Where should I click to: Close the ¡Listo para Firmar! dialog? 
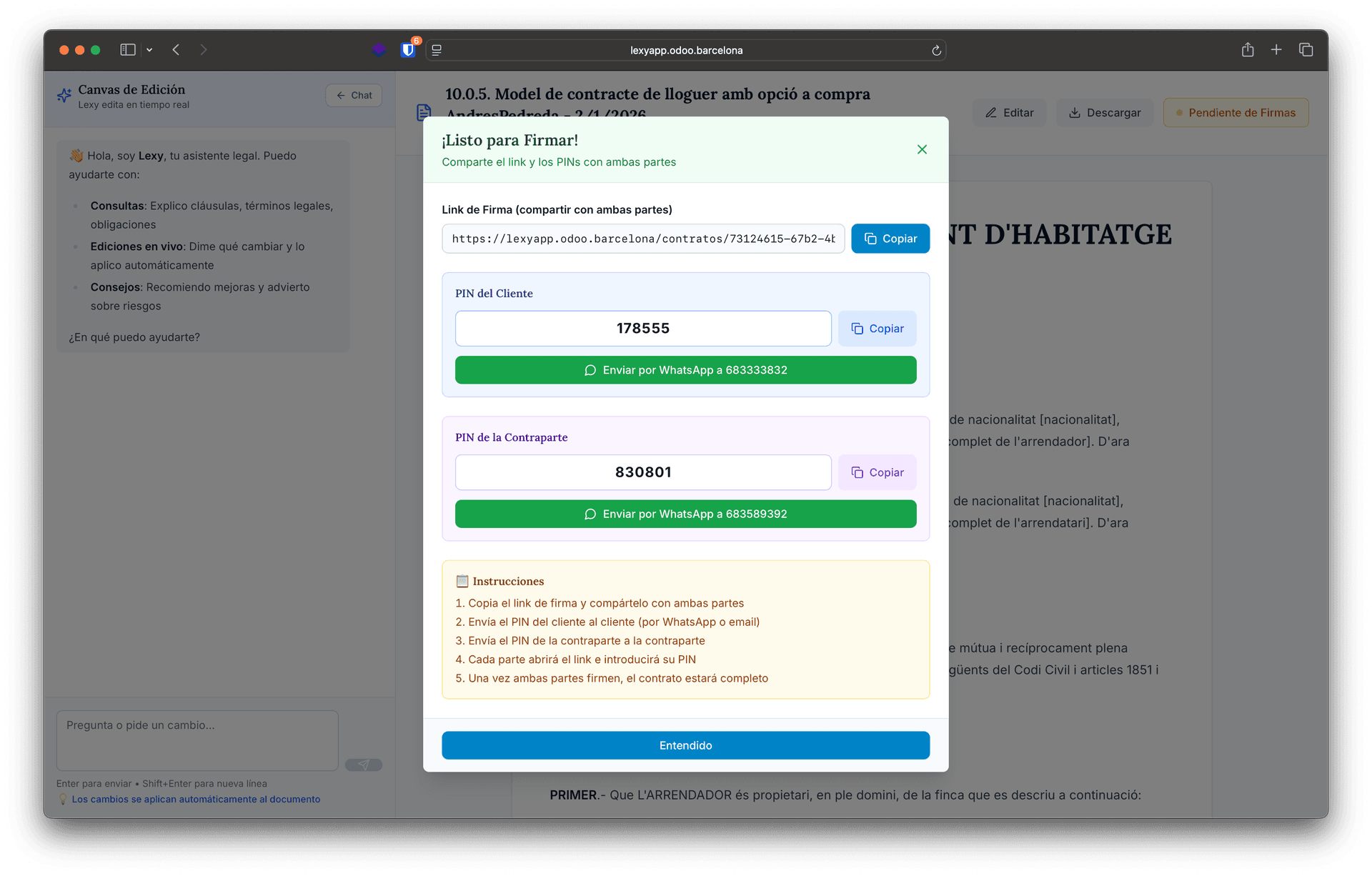[921, 149]
